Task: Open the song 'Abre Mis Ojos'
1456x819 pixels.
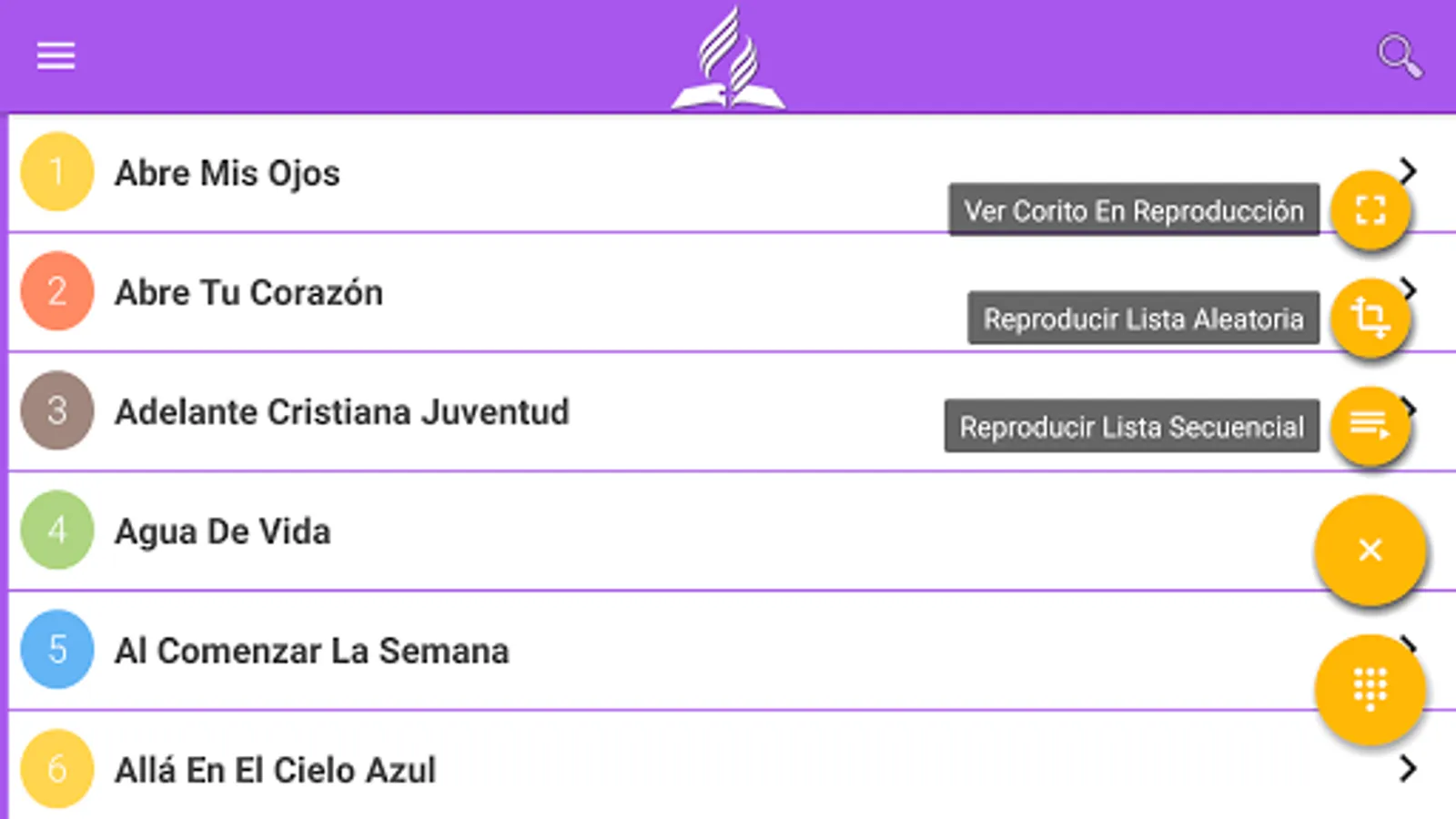Action: [x=227, y=173]
